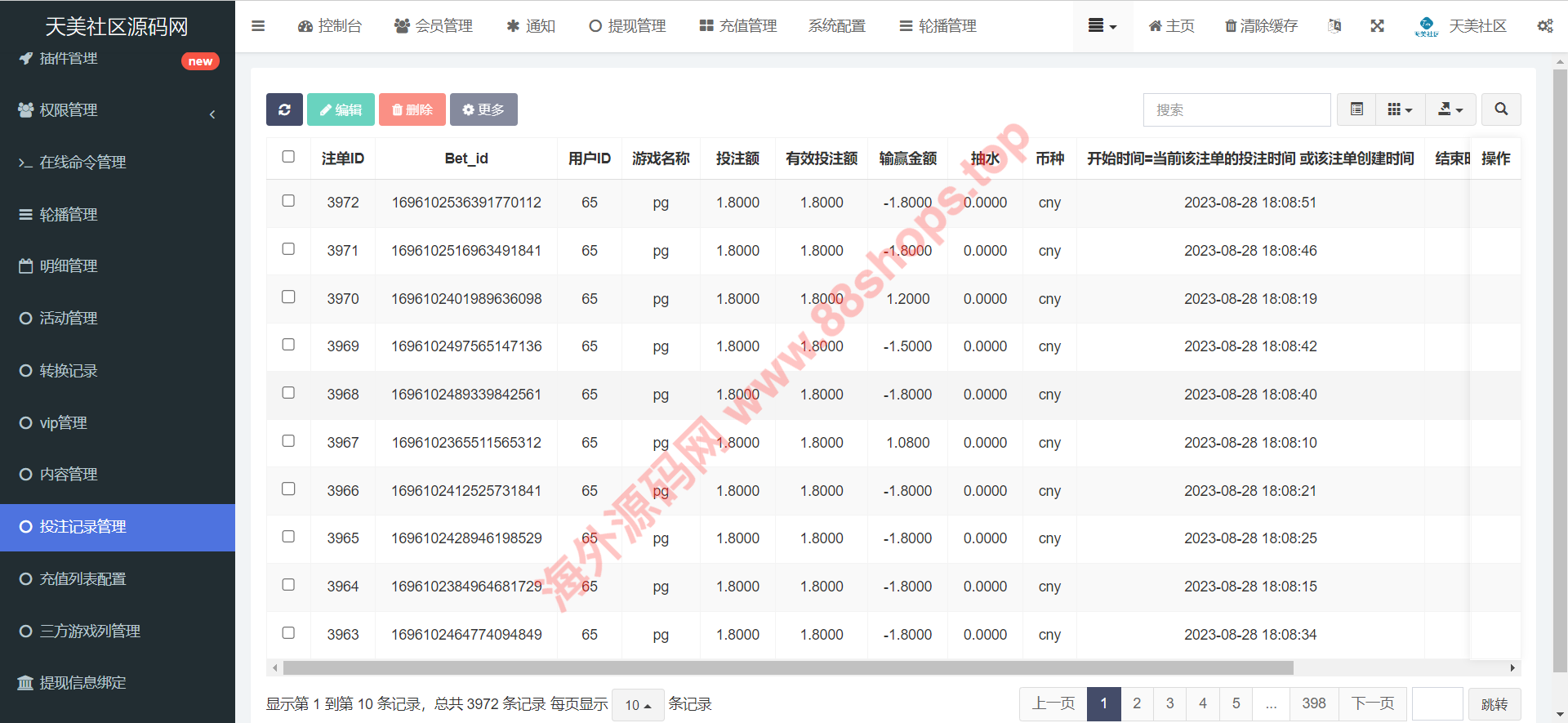Image resolution: width=1568 pixels, height=723 pixels.
Task: Open the settings gears icon at top right
Action: pyautogui.click(x=1544, y=26)
